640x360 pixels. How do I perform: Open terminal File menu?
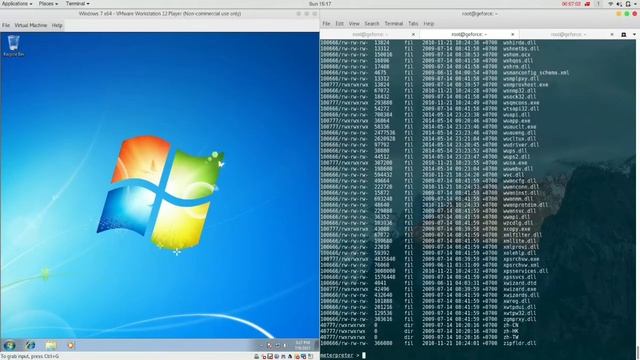[x=326, y=24]
